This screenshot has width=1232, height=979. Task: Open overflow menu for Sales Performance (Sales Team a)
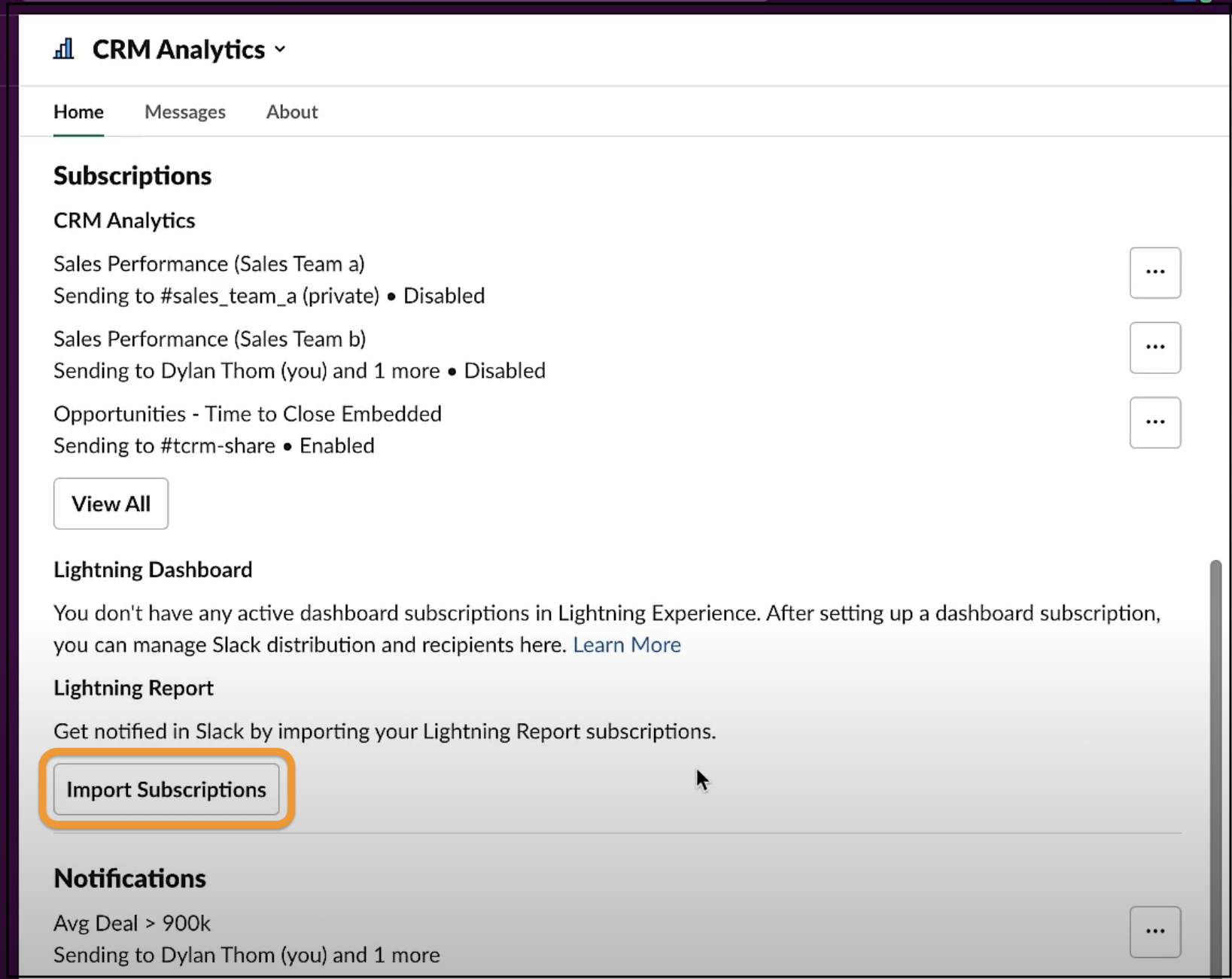click(1155, 272)
